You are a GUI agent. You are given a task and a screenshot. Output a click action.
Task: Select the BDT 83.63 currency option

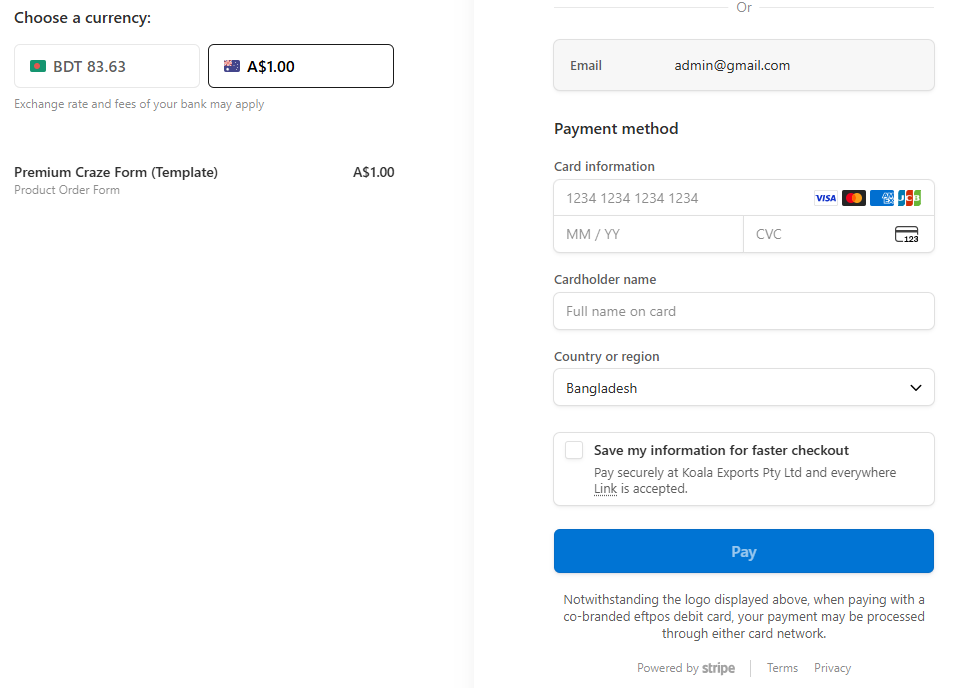[107, 67]
